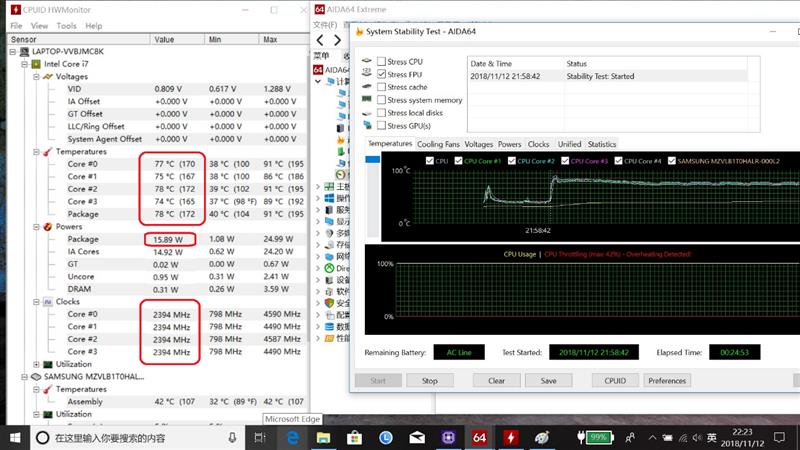Open Preferences in stability test
800x450 pixels.
pyautogui.click(x=667, y=381)
